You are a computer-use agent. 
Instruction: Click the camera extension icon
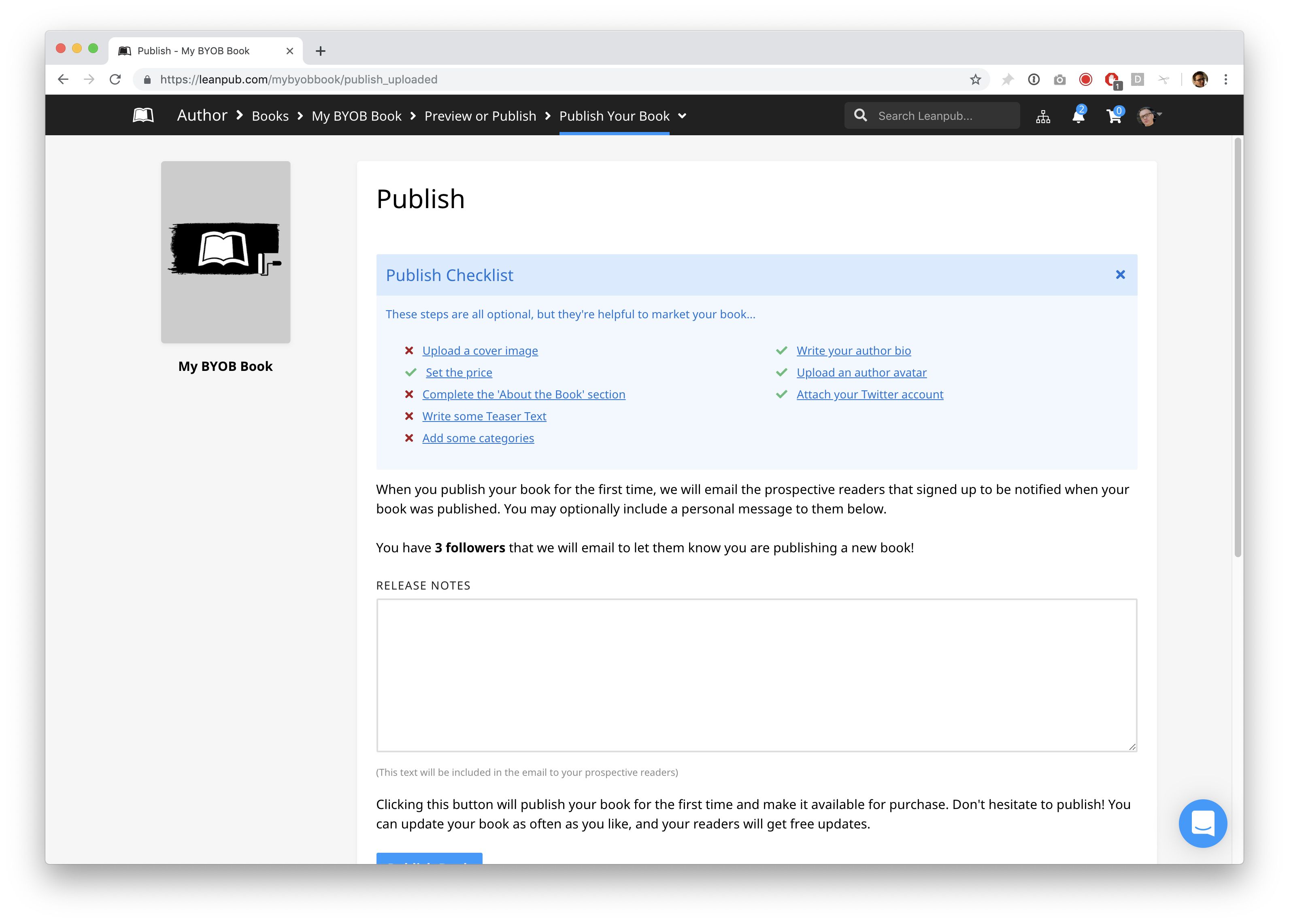tap(1059, 80)
